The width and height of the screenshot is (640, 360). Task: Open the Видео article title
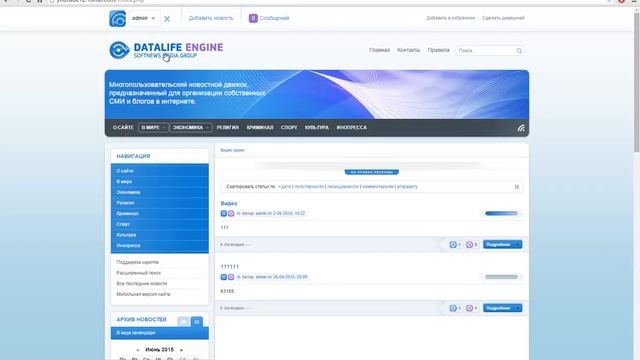coord(229,203)
